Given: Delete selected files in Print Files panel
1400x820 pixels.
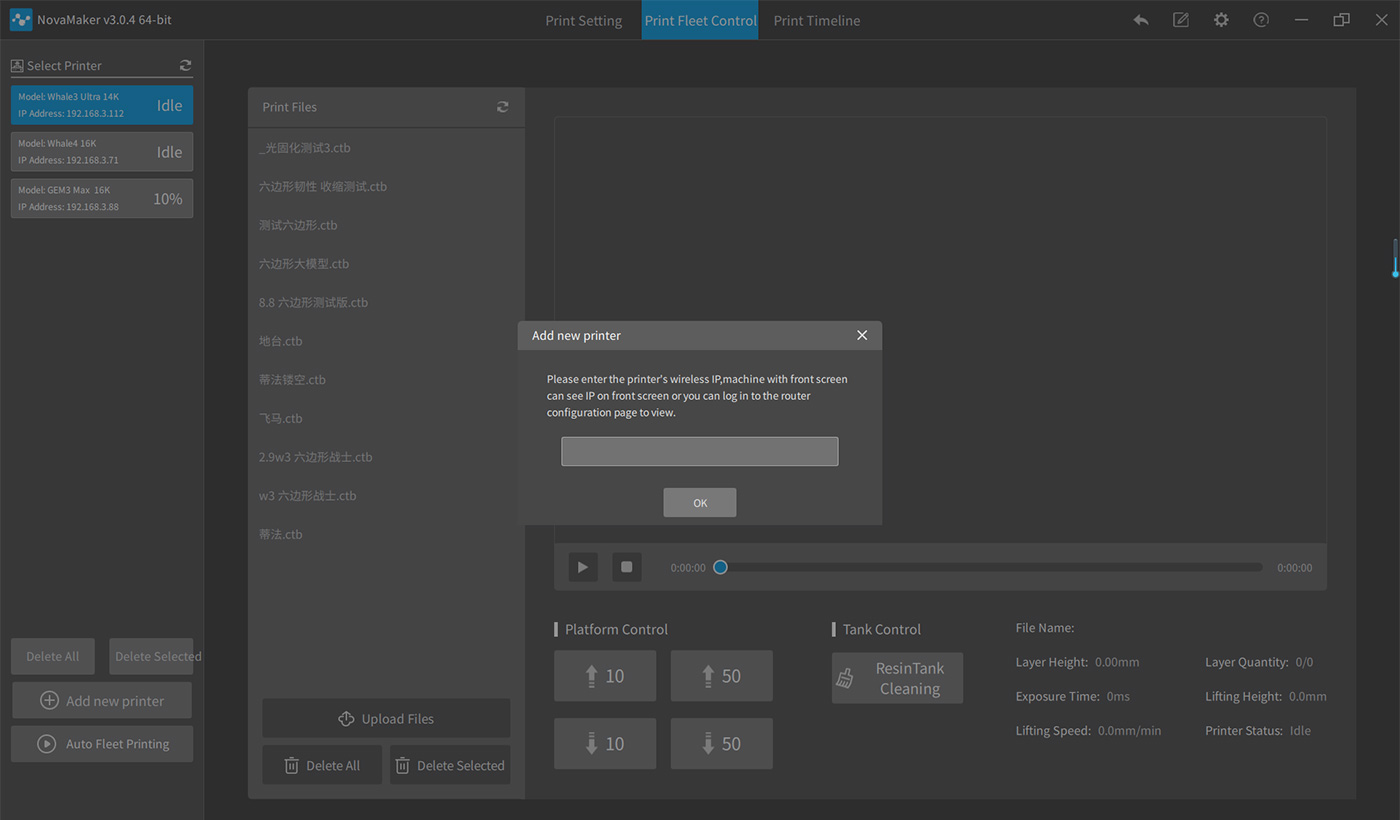Looking at the screenshot, I should coord(450,765).
